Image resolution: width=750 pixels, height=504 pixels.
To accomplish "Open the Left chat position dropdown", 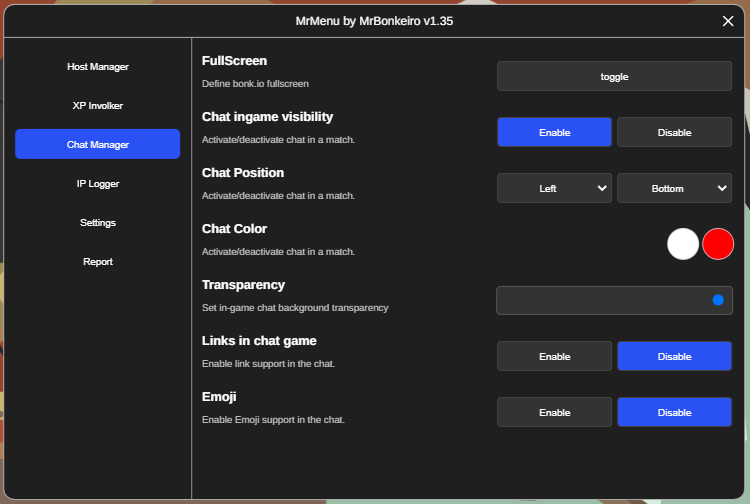I will (x=554, y=188).
